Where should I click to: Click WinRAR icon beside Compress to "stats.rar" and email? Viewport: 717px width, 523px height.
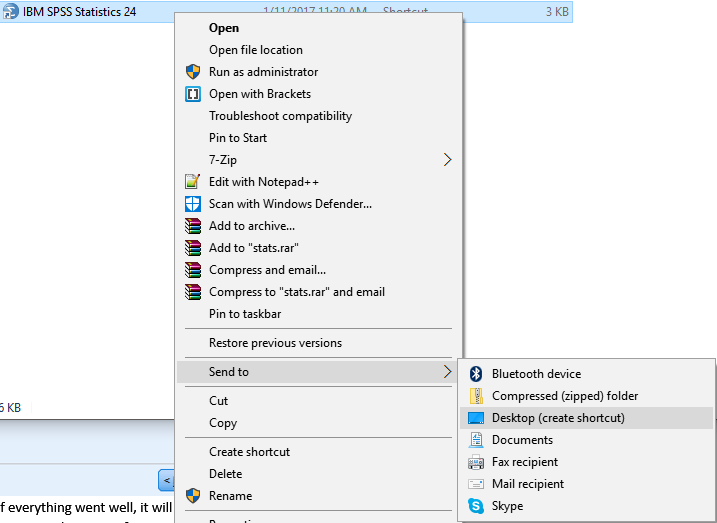point(193,292)
